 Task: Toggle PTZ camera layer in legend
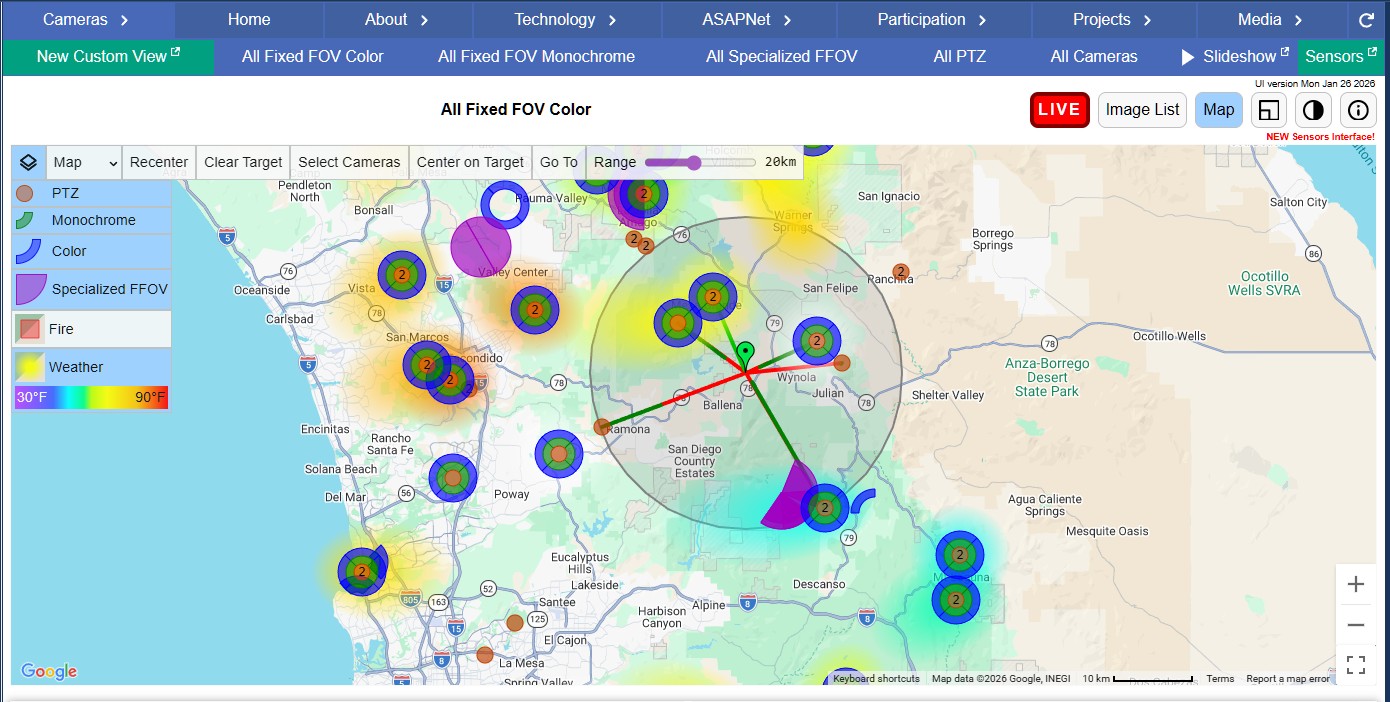pos(91,193)
